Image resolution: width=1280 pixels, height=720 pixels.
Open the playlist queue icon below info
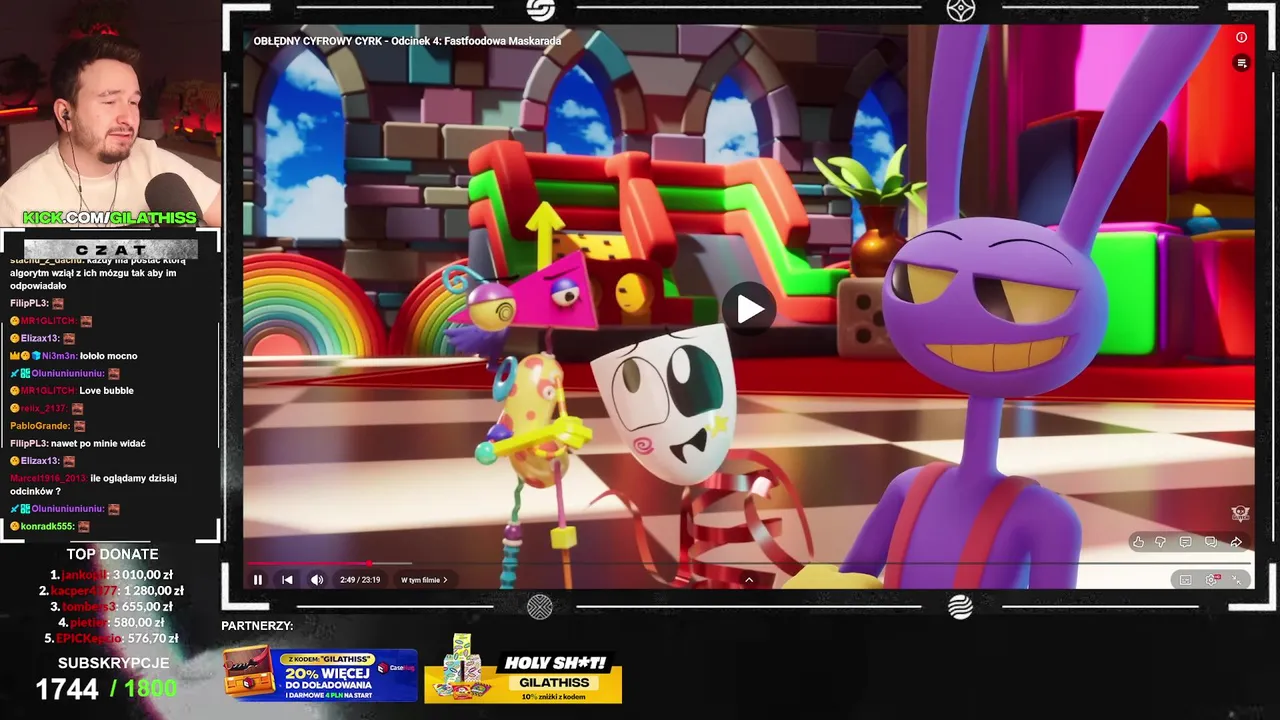point(1241,63)
